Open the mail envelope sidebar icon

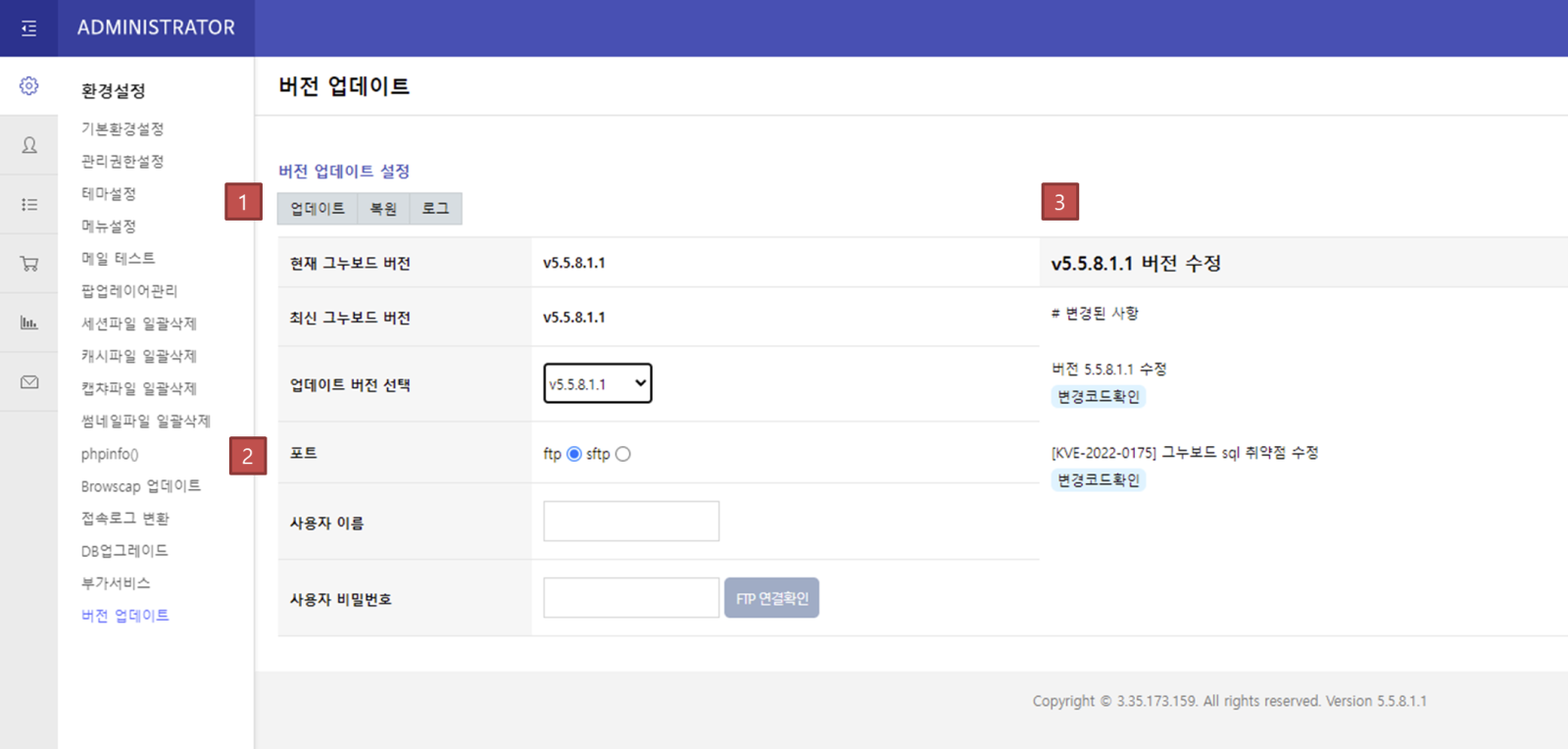29,382
